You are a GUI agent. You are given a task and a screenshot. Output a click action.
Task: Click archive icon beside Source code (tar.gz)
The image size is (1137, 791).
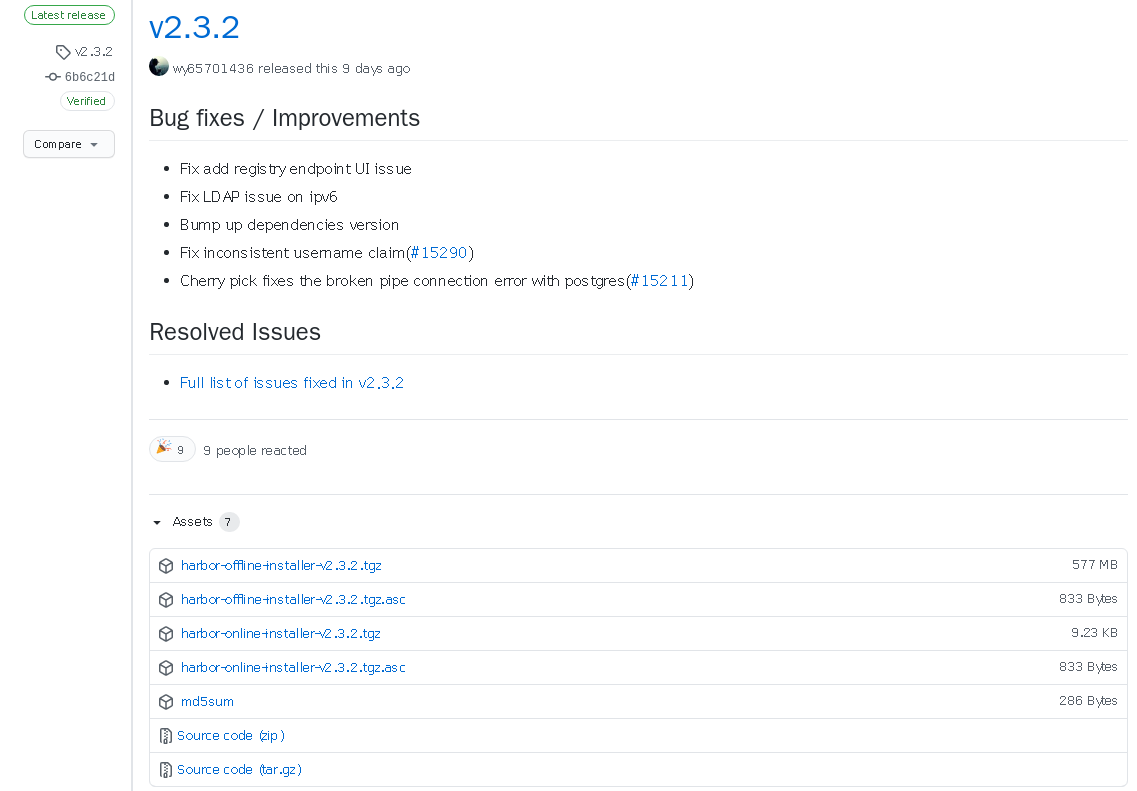pos(165,770)
